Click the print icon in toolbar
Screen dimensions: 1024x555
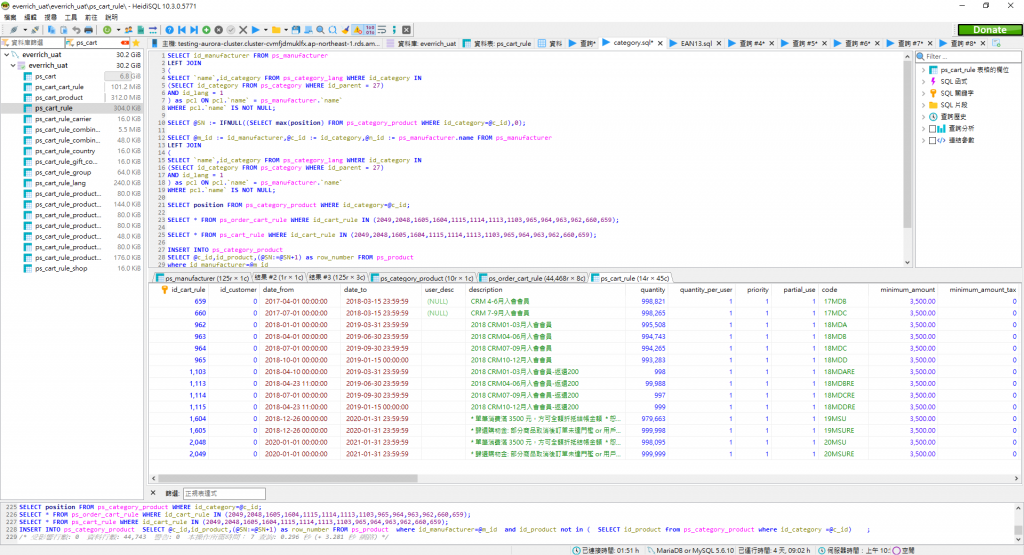89,30
